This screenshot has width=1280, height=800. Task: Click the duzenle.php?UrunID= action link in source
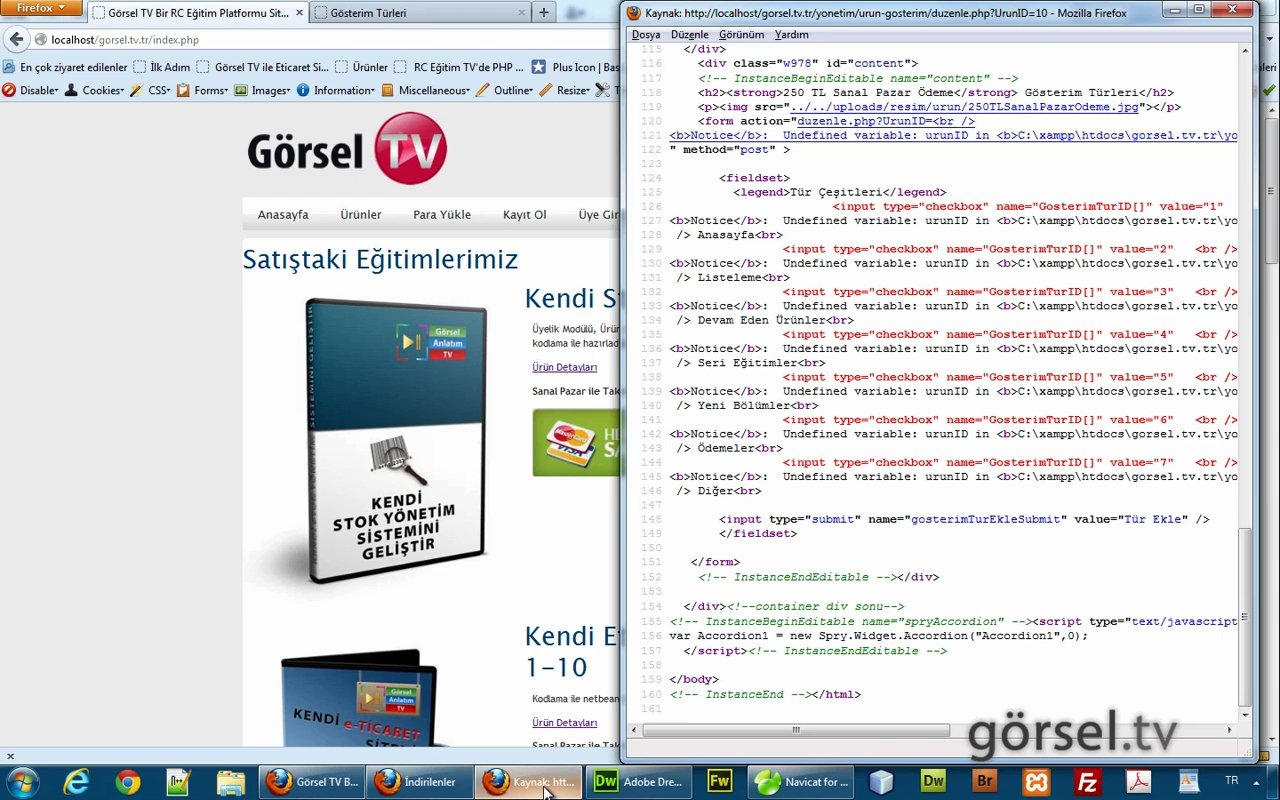point(886,121)
